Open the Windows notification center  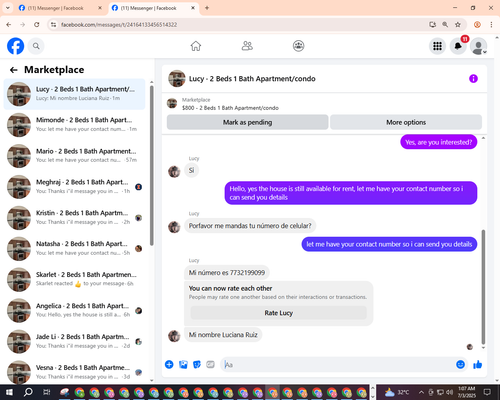pos(487,392)
